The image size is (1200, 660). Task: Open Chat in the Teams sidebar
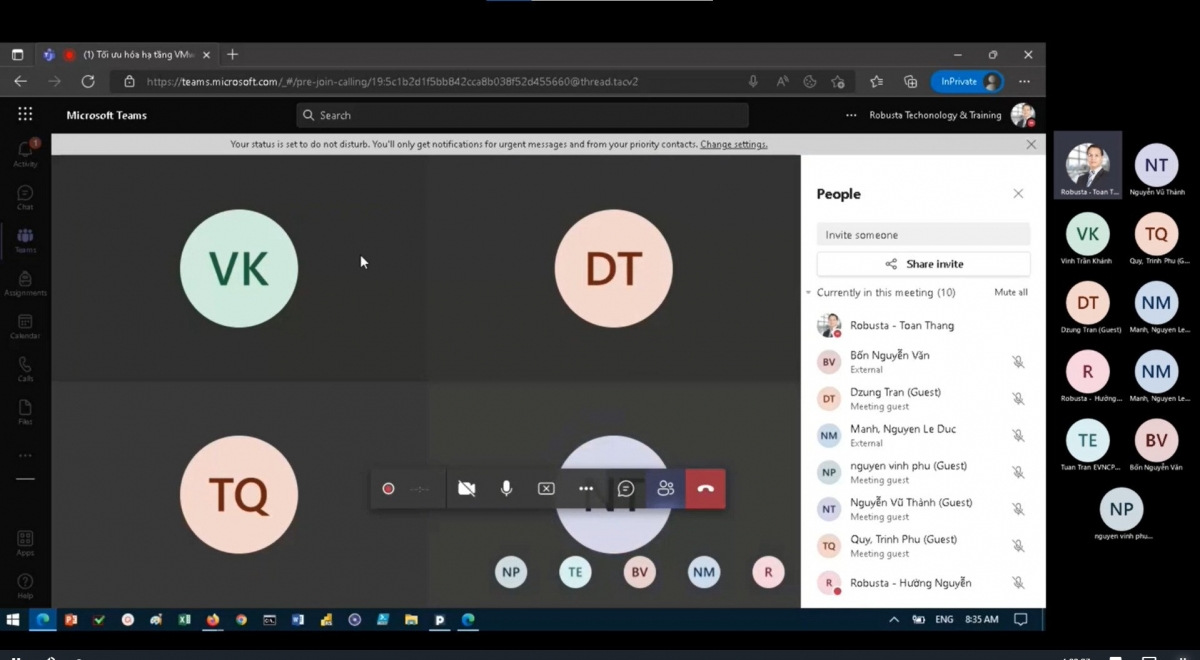click(x=25, y=197)
